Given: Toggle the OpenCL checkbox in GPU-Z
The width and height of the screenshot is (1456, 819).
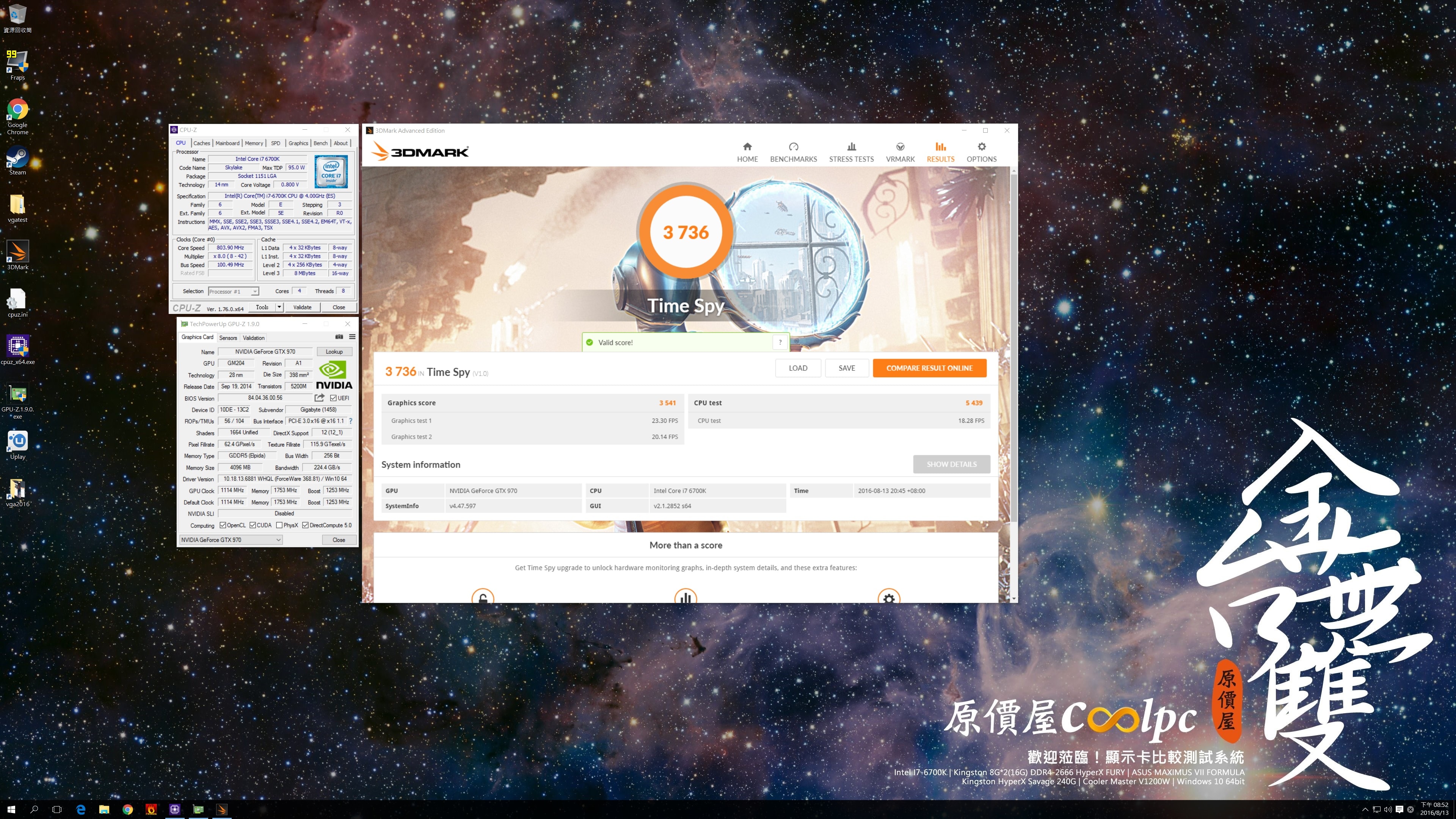Looking at the screenshot, I should click(x=223, y=525).
